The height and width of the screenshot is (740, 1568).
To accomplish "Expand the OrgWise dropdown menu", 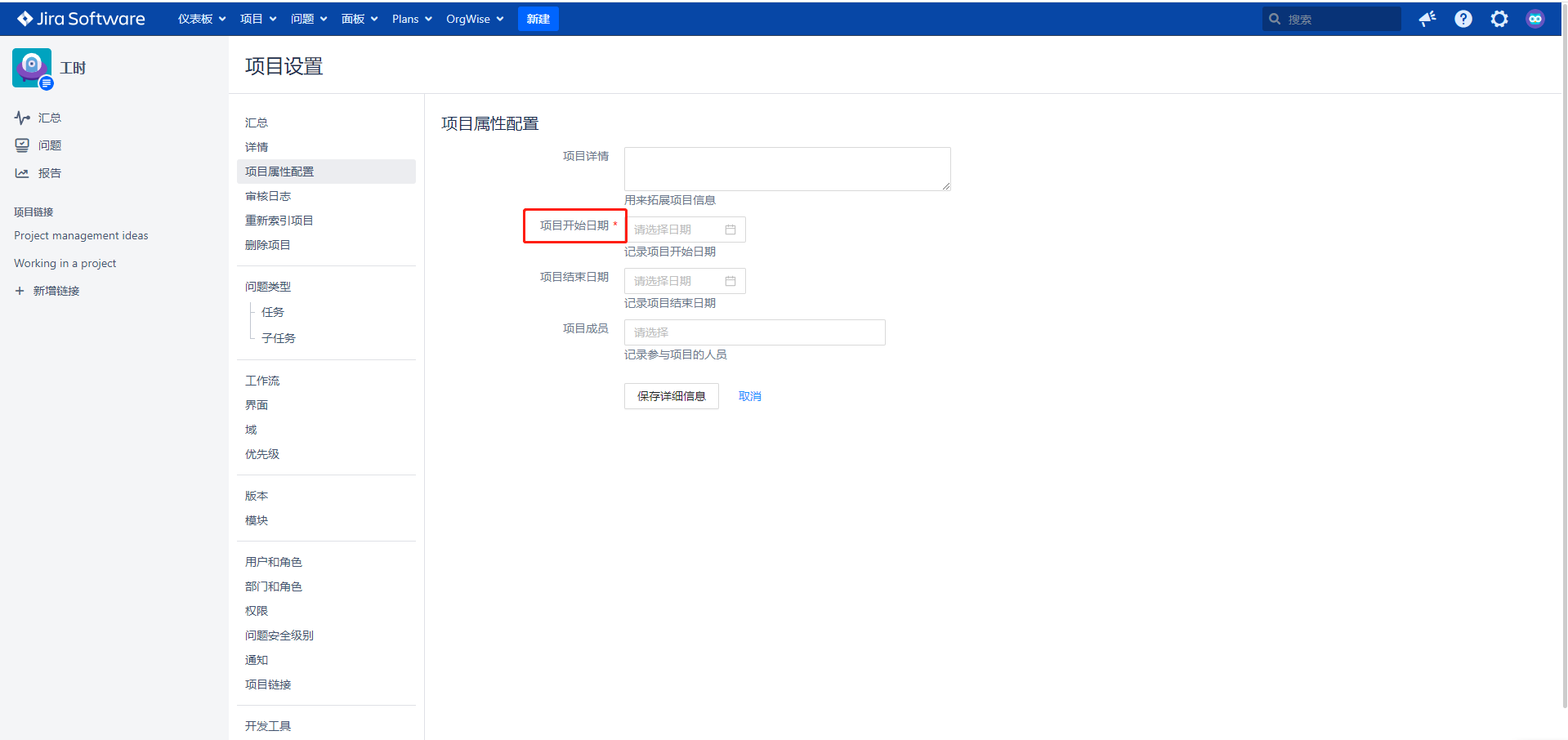I will pos(475,19).
